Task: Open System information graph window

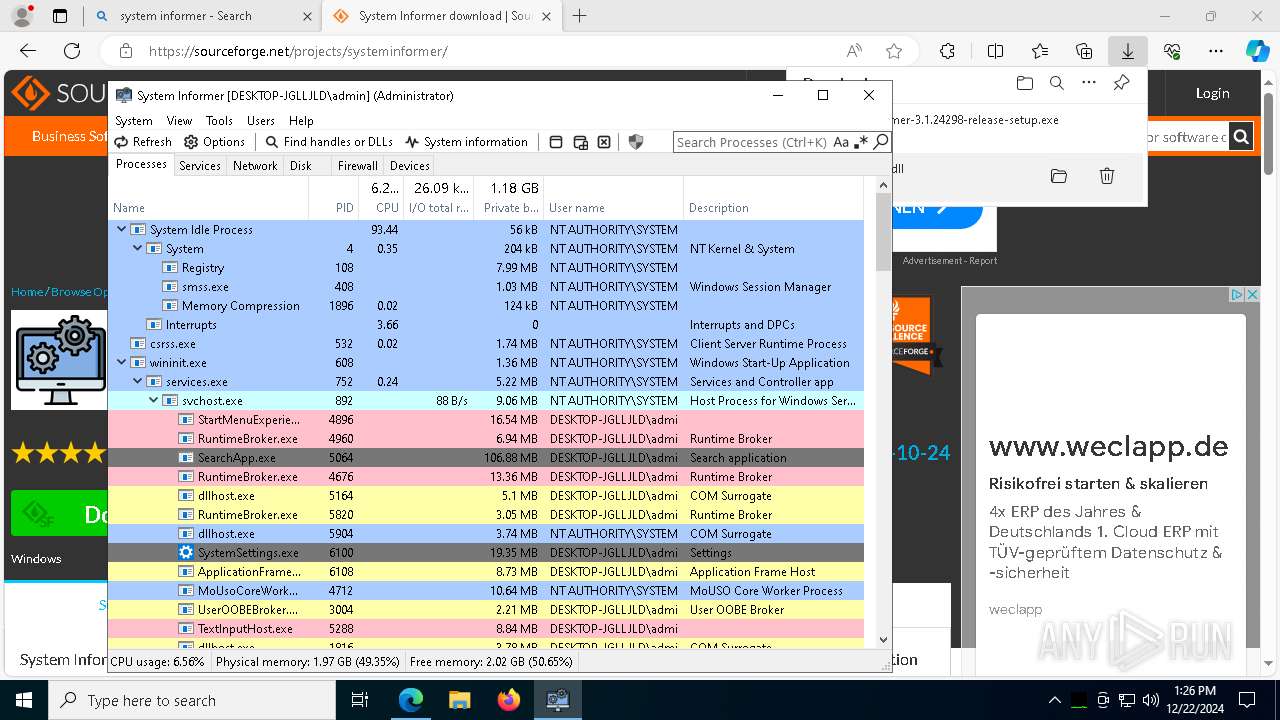Action: point(466,142)
